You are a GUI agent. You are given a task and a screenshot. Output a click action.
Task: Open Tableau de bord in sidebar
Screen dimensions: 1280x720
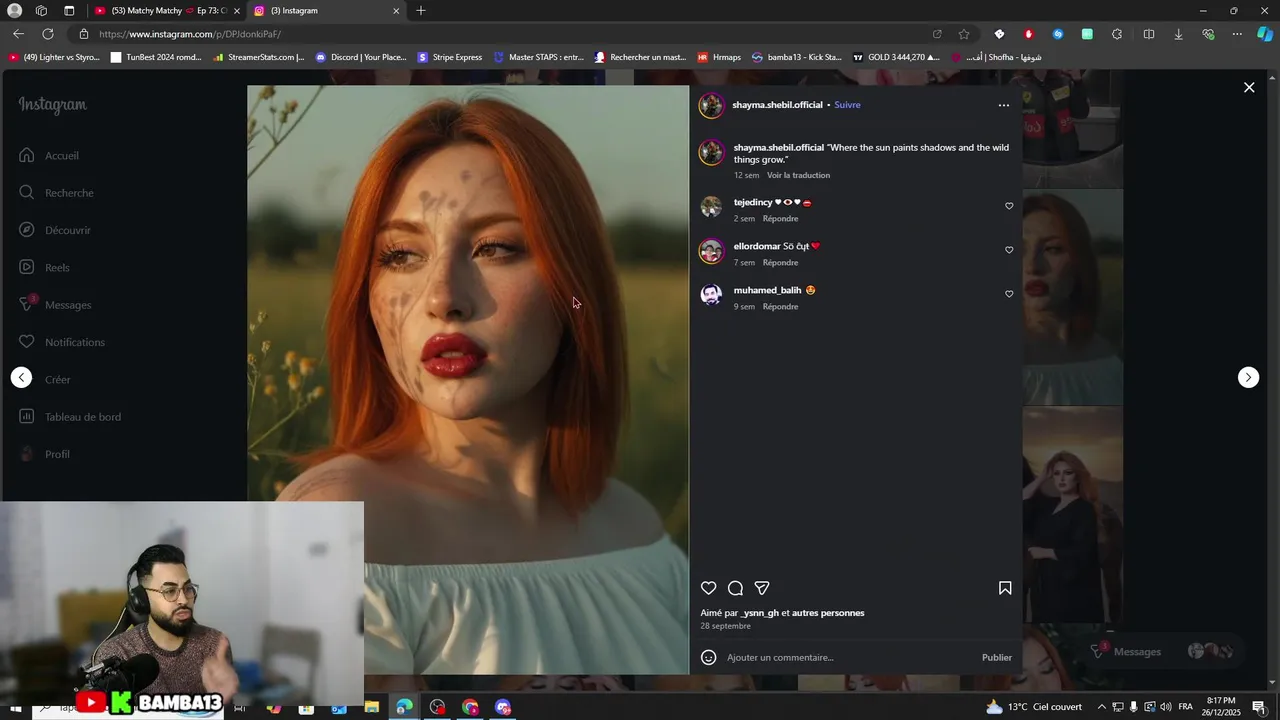pos(70,417)
